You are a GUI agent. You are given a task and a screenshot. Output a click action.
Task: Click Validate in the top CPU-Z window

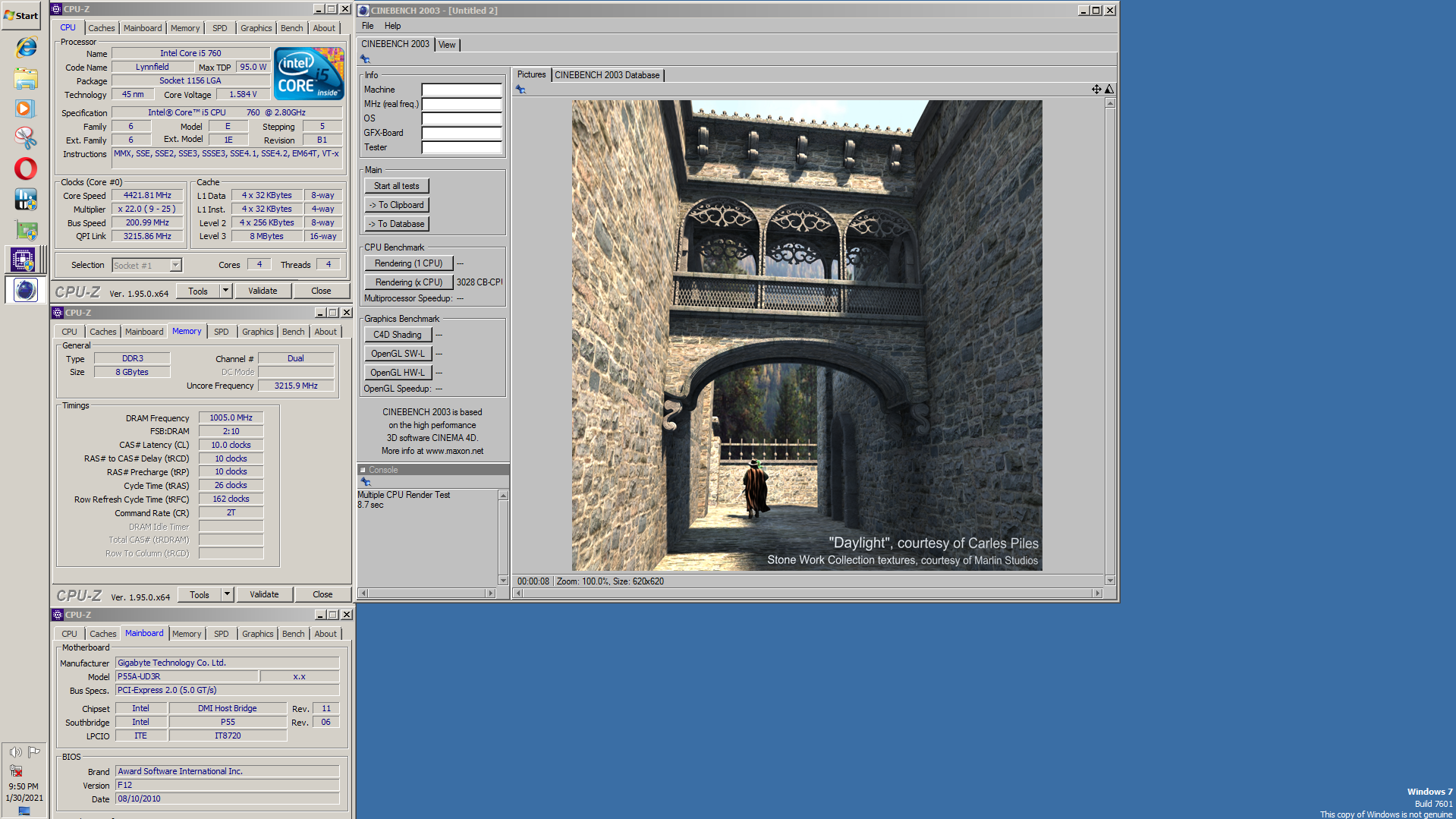(263, 291)
